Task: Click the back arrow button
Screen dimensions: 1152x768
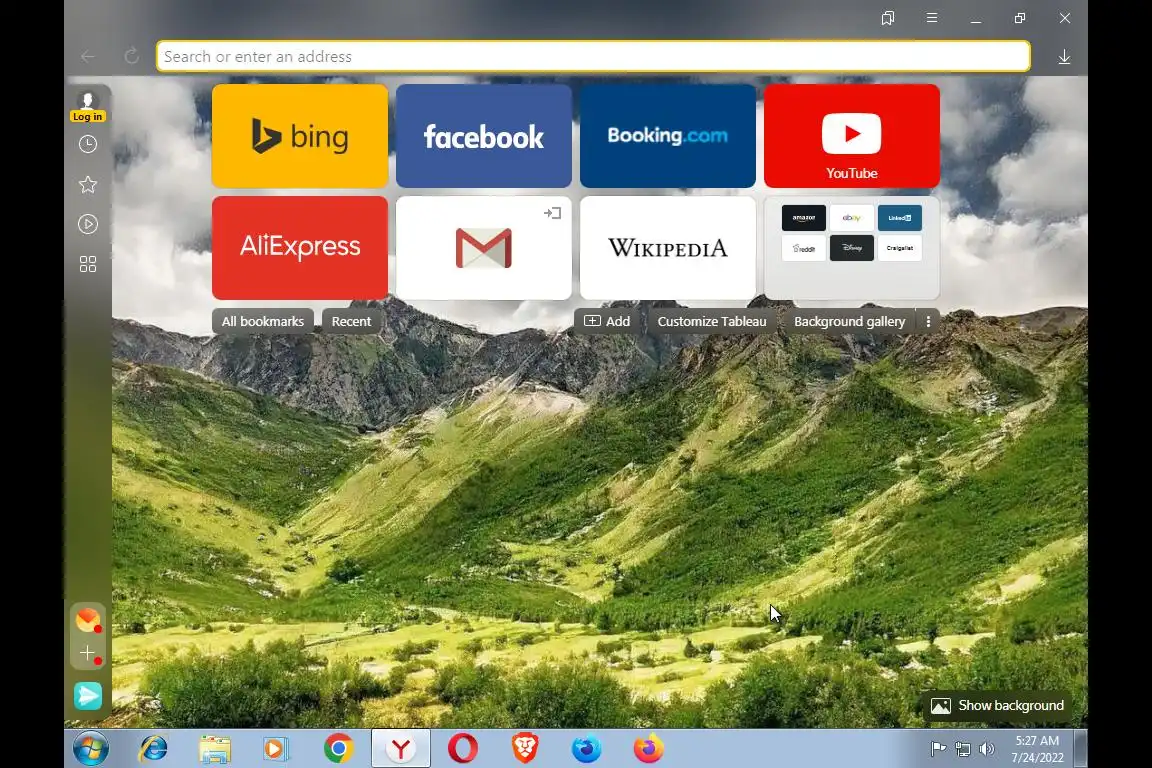Action: tap(88, 57)
